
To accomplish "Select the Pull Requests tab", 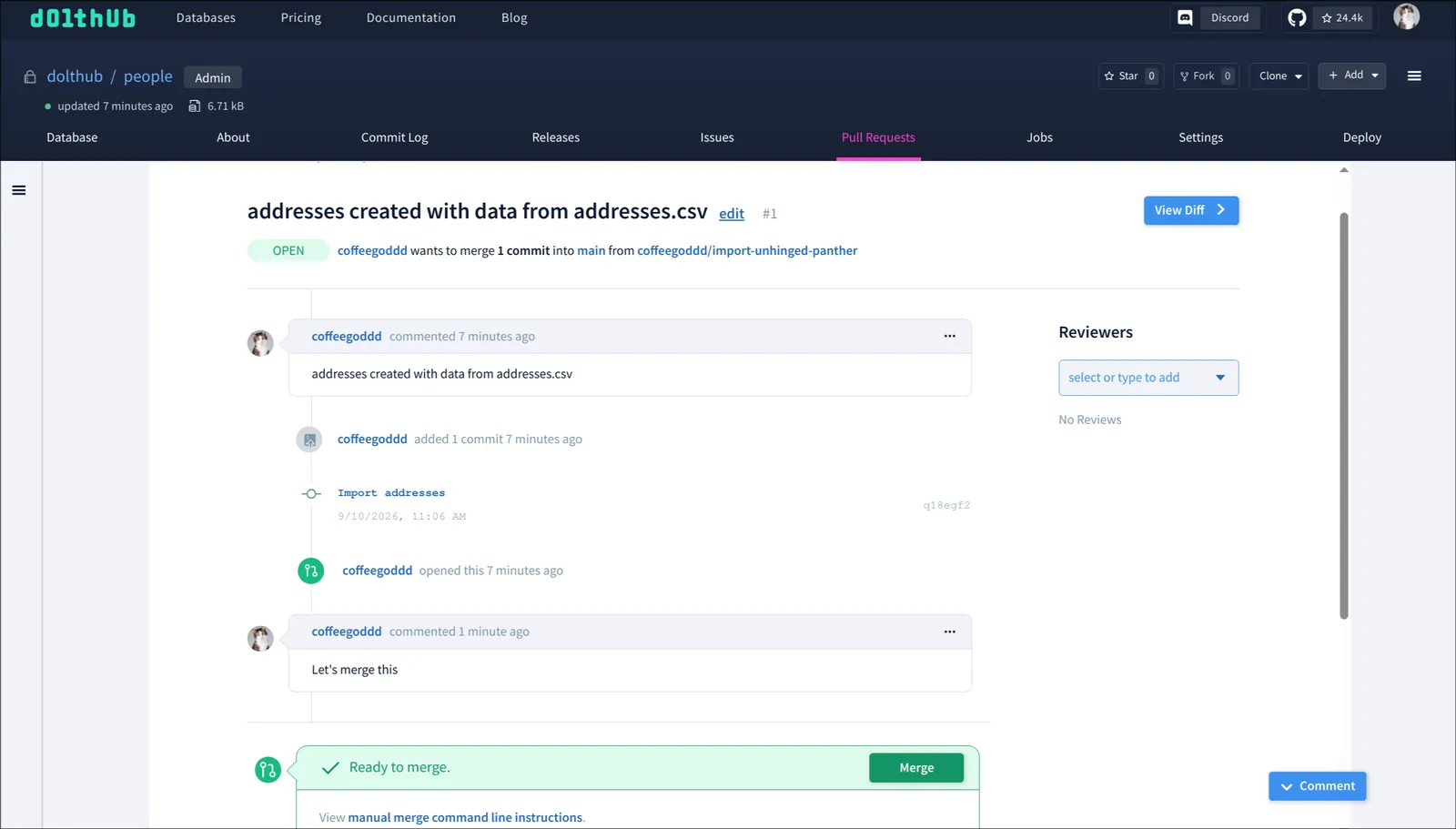I will point(878,137).
